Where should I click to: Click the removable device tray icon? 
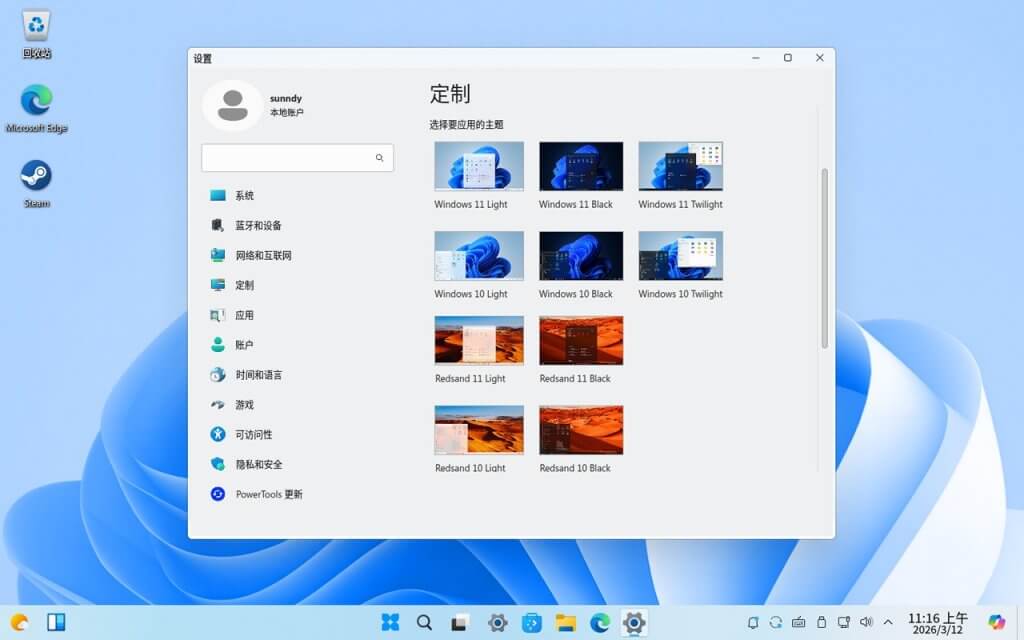[x=822, y=623]
